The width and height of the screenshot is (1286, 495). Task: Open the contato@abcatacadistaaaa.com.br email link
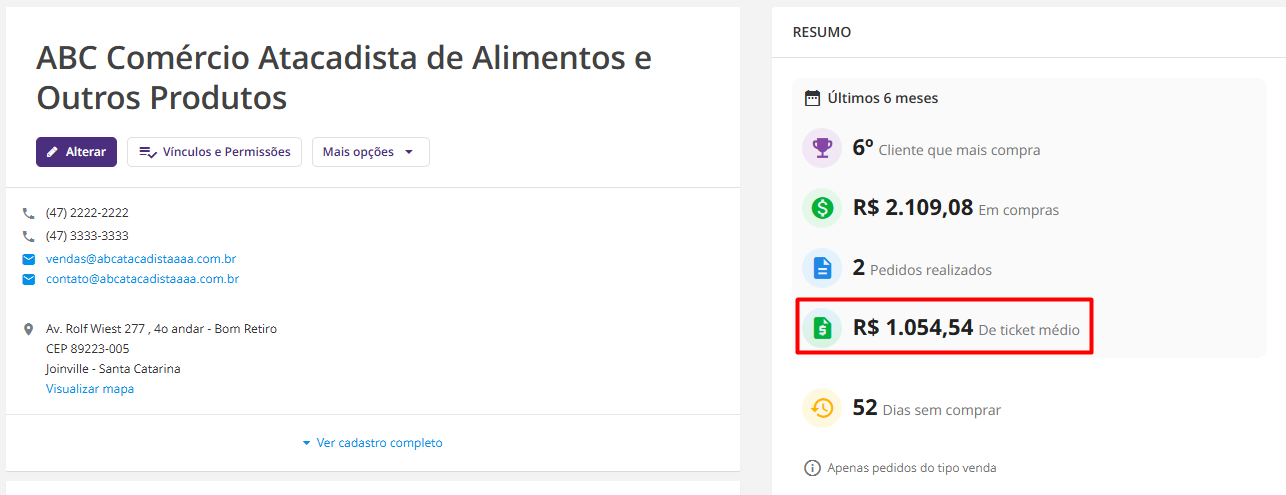[x=142, y=279]
